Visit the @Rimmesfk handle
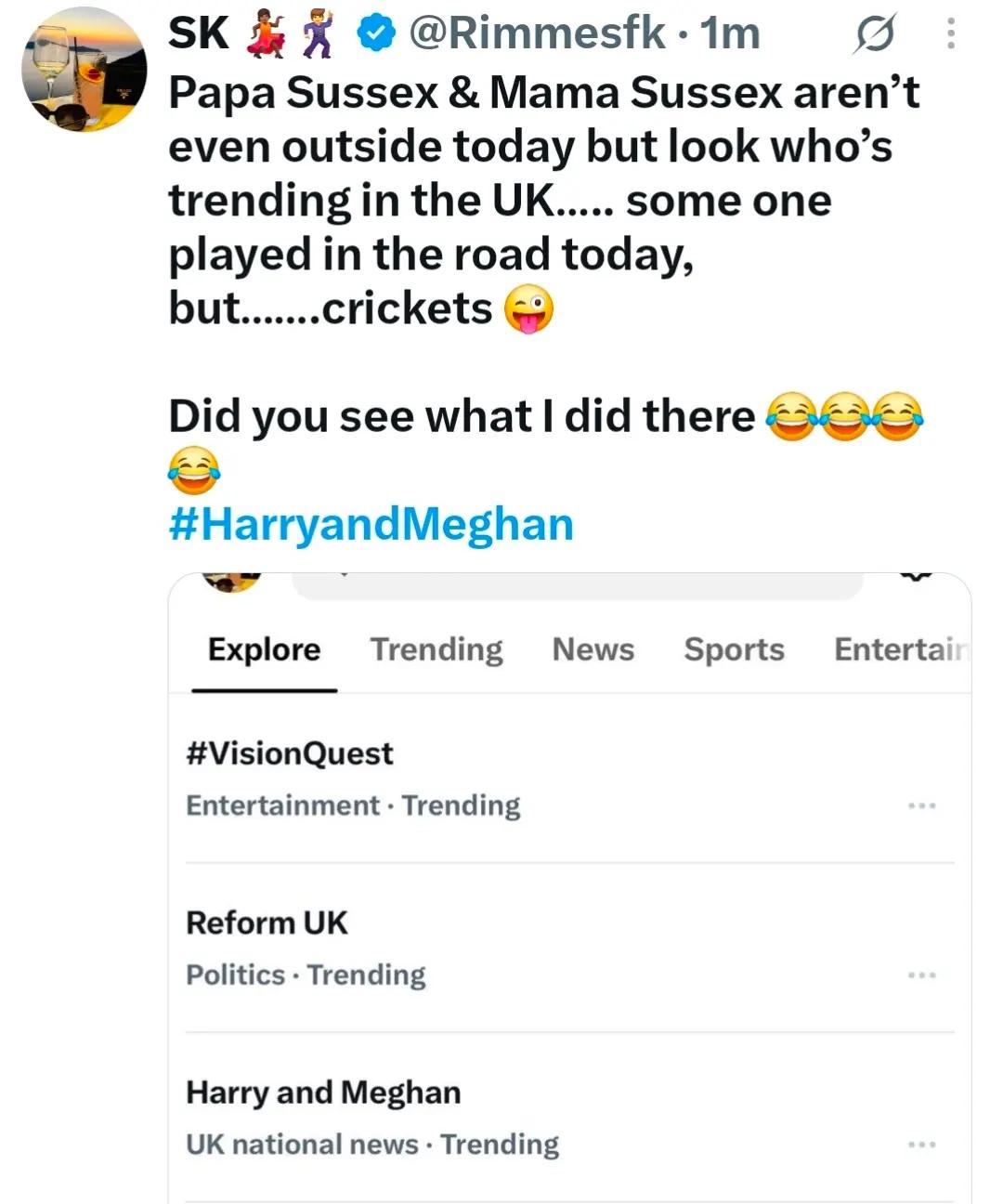 (x=537, y=34)
